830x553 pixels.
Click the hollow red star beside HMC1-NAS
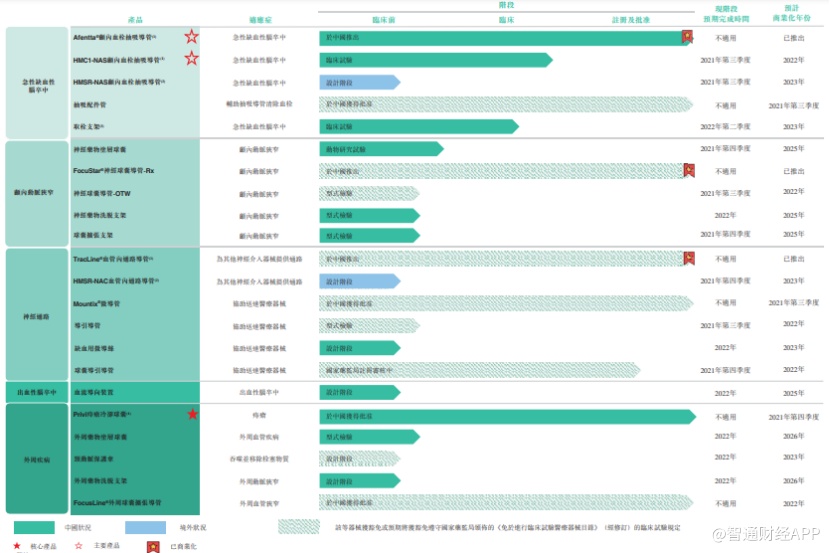click(191, 58)
